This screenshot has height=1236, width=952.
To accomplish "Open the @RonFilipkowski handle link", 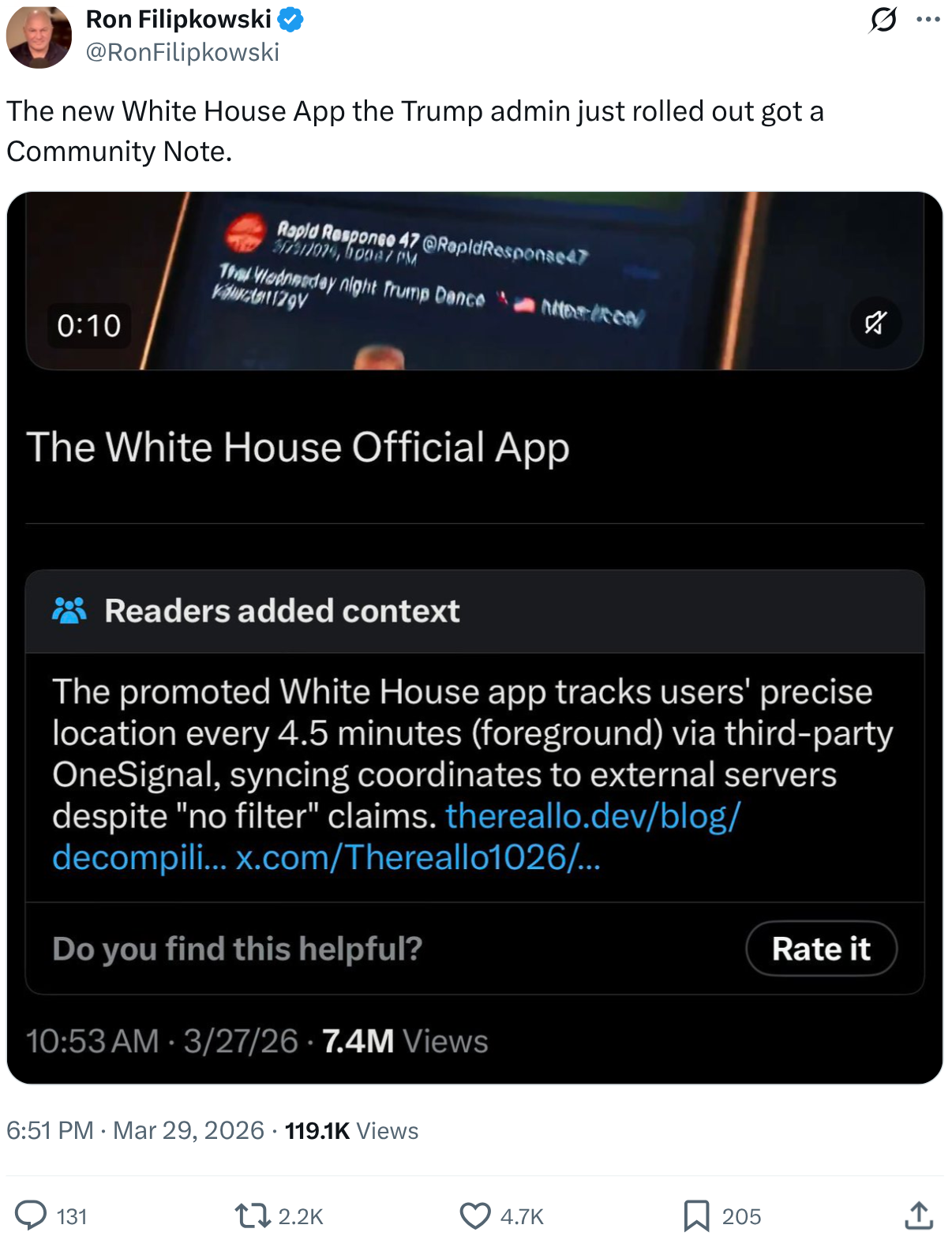I will (x=182, y=52).
